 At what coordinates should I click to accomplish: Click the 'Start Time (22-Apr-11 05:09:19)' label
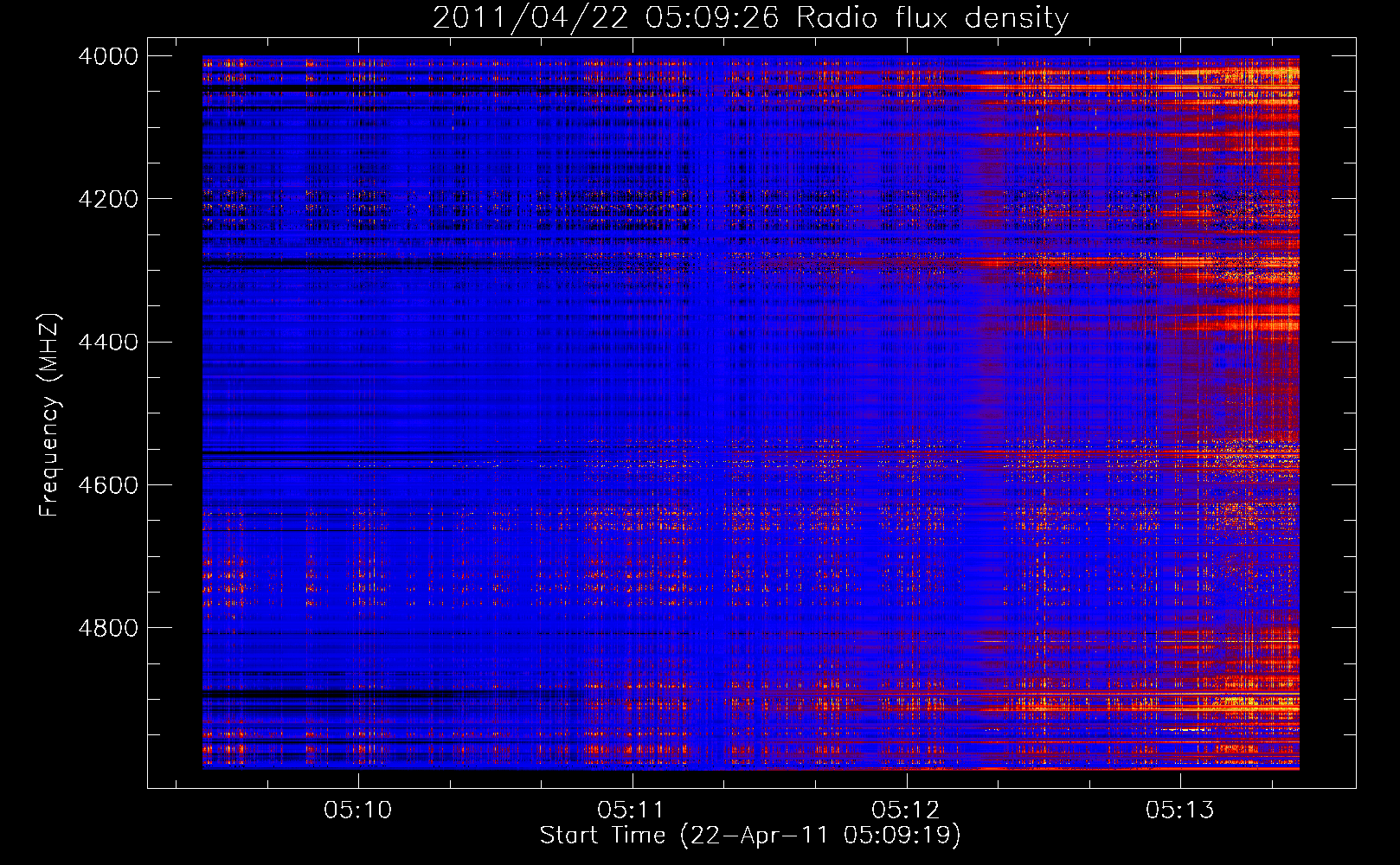click(x=751, y=836)
